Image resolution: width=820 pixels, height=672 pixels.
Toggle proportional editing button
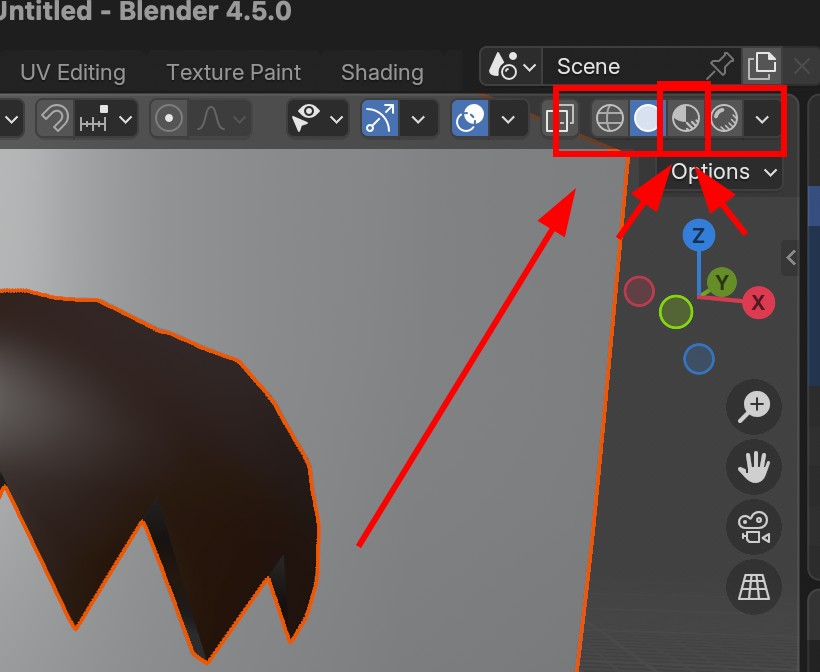[169, 119]
